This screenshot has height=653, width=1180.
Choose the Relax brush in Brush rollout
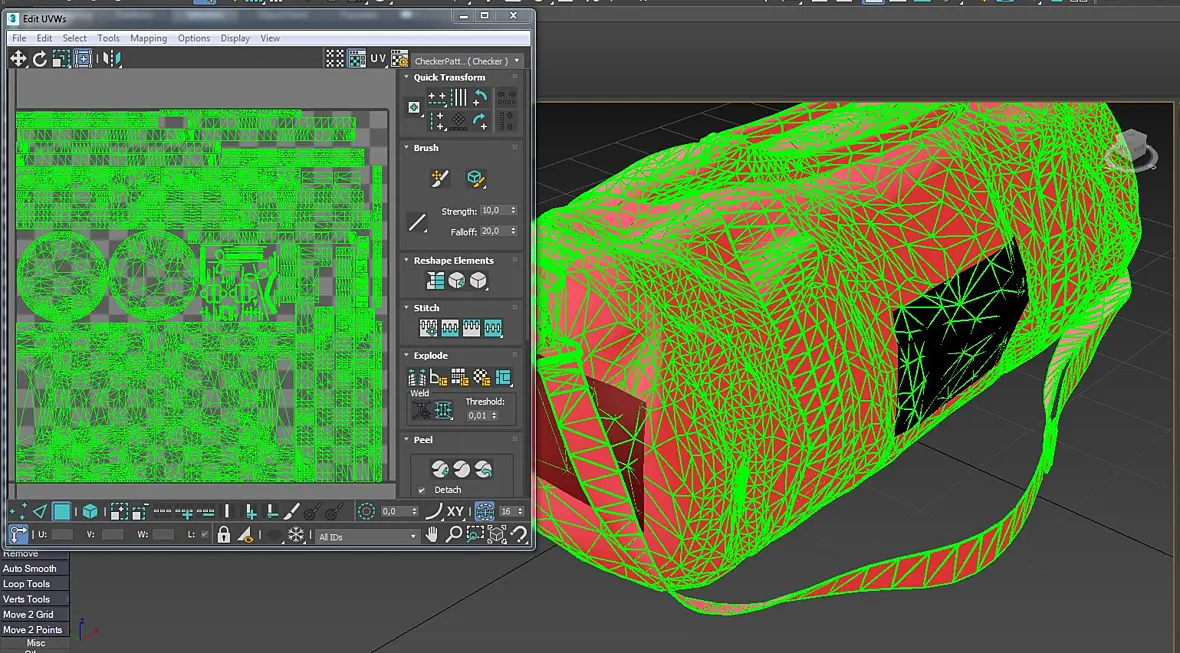click(x=475, y=178)
